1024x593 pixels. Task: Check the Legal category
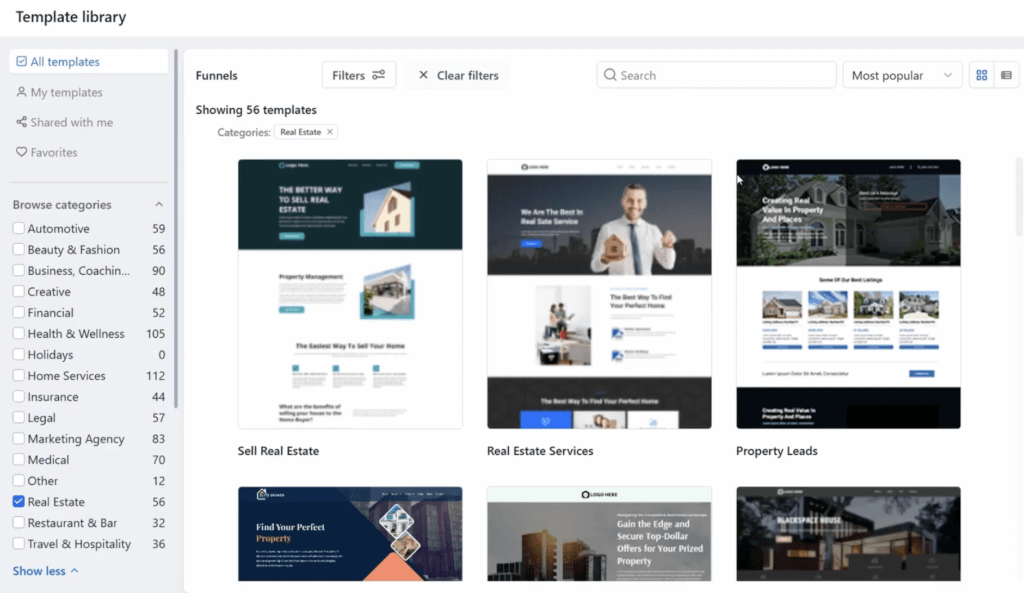18,417
